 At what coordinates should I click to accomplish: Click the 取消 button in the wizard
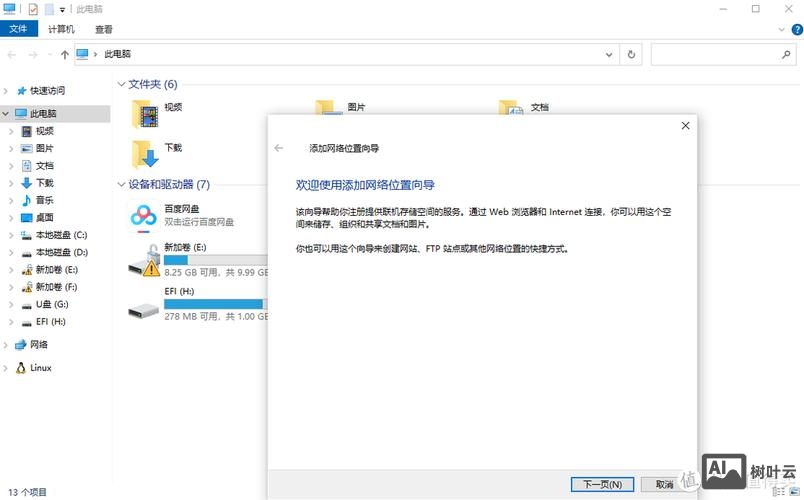[x=665, y=484]
